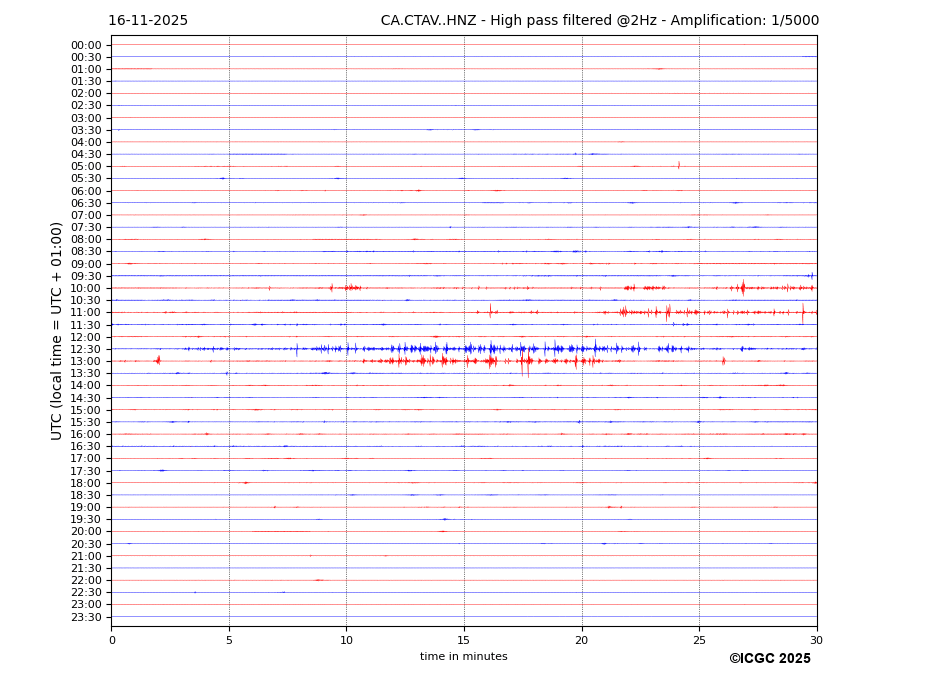Select the 12:30 time row label
927x696 pixels.
tap(86, 349)
